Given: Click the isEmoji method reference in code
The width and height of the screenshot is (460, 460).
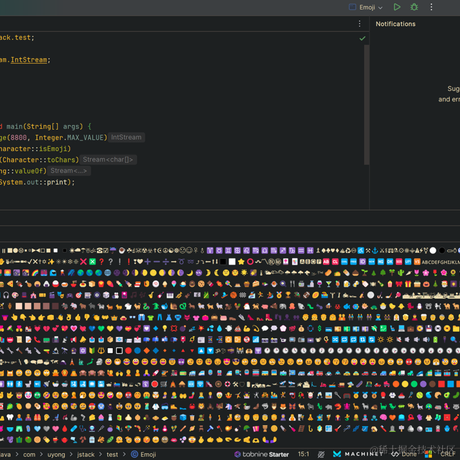Looking at the screenshot, I should pos(52,149).
